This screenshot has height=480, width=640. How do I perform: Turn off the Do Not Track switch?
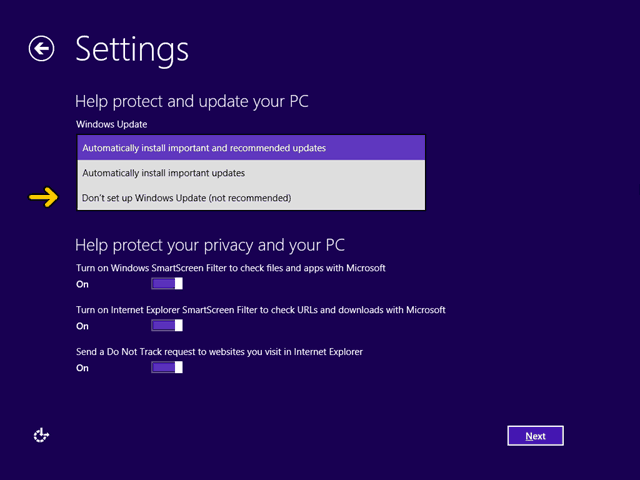point(167,367)
